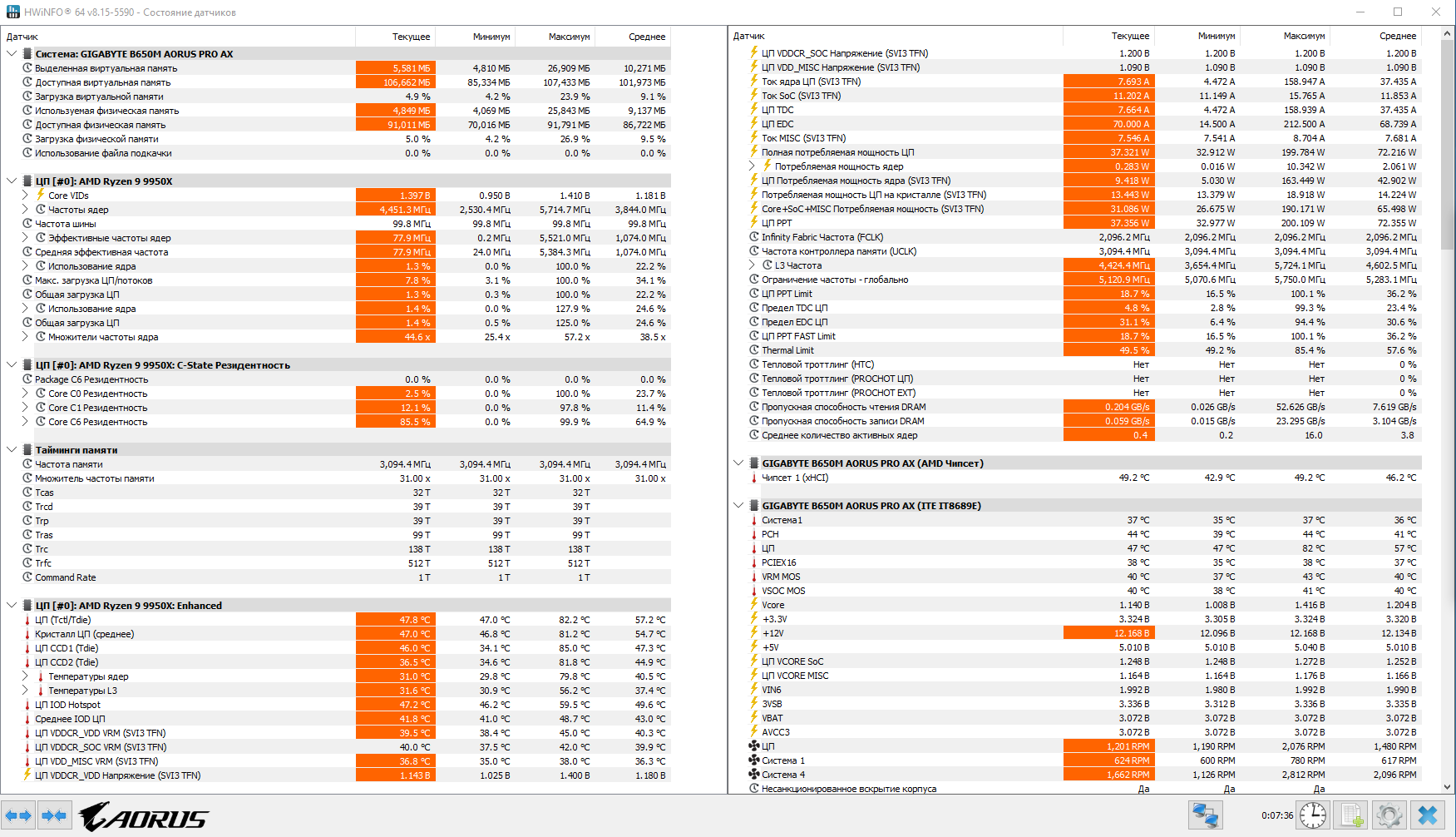The image size is (1456, 837).
Task: Click the left panel Максимум column header
Action: pyautogui.click(x=555, y=37)
